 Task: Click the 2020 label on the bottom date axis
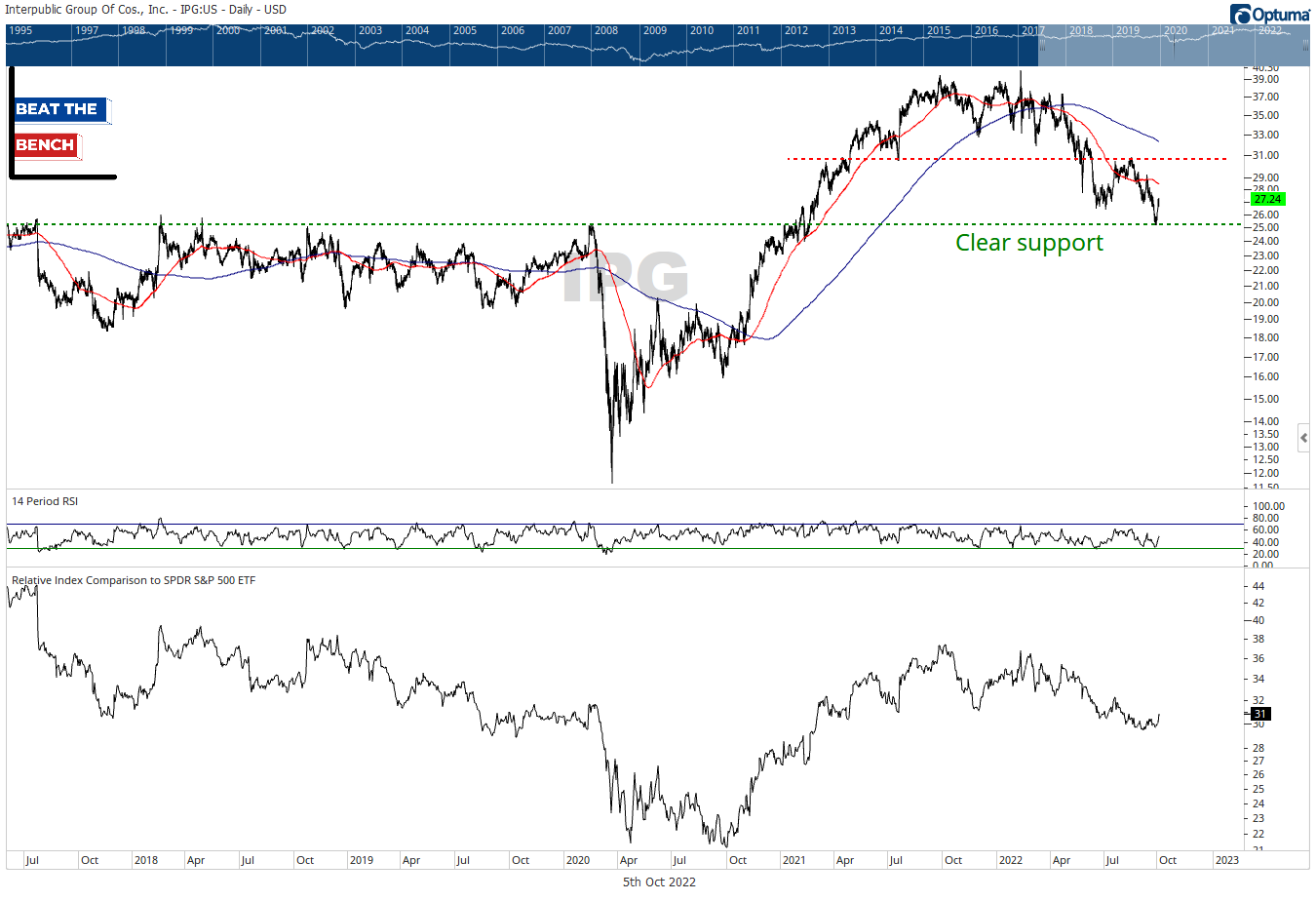point(578,860)
